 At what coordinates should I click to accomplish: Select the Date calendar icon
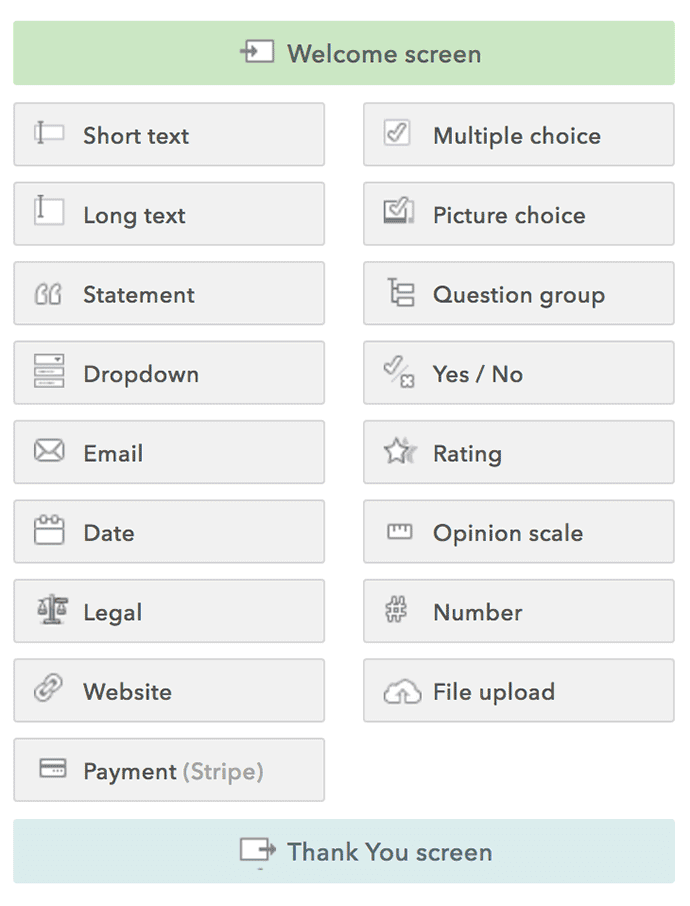49,530
